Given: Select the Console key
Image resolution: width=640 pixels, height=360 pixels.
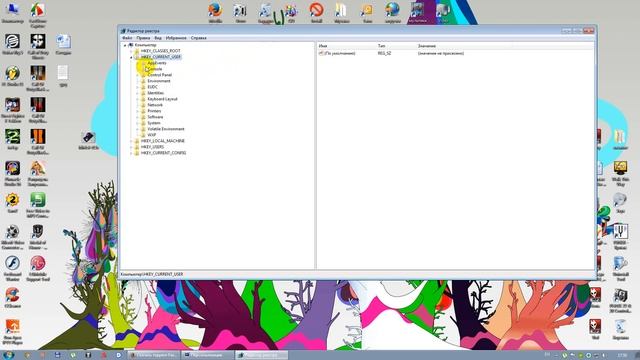Looking at the screenshot, I should click(x=155, y=69).
